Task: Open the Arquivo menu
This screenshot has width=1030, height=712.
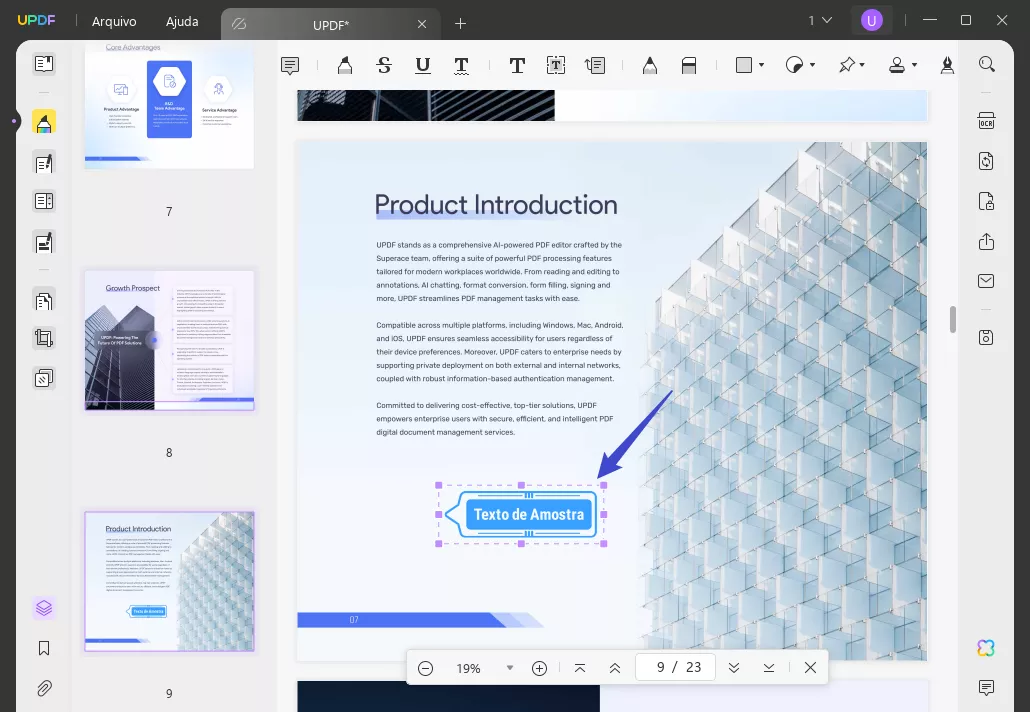Action: 114,21
